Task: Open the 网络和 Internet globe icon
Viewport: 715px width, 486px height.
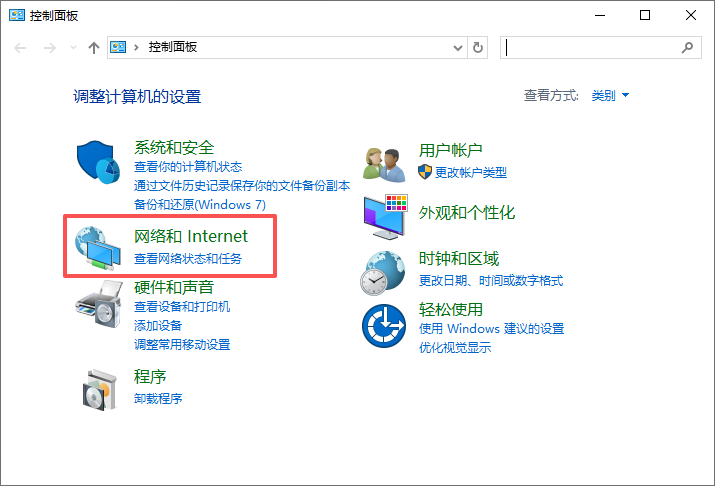Action: point(98,248)
